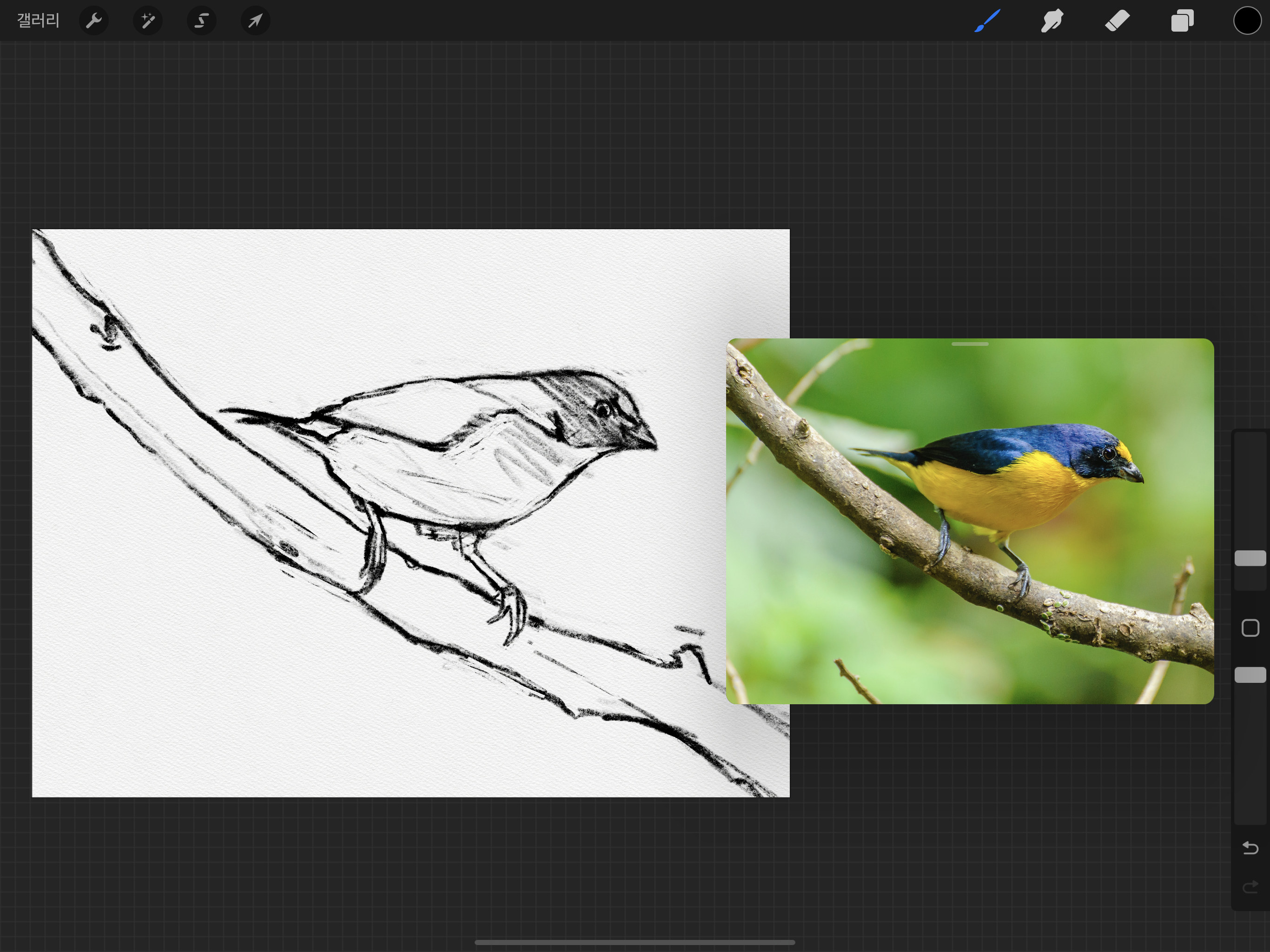1270x952 pixels.
Task: Redo the last undone stroke
Action: click(x=1250, y=887)
